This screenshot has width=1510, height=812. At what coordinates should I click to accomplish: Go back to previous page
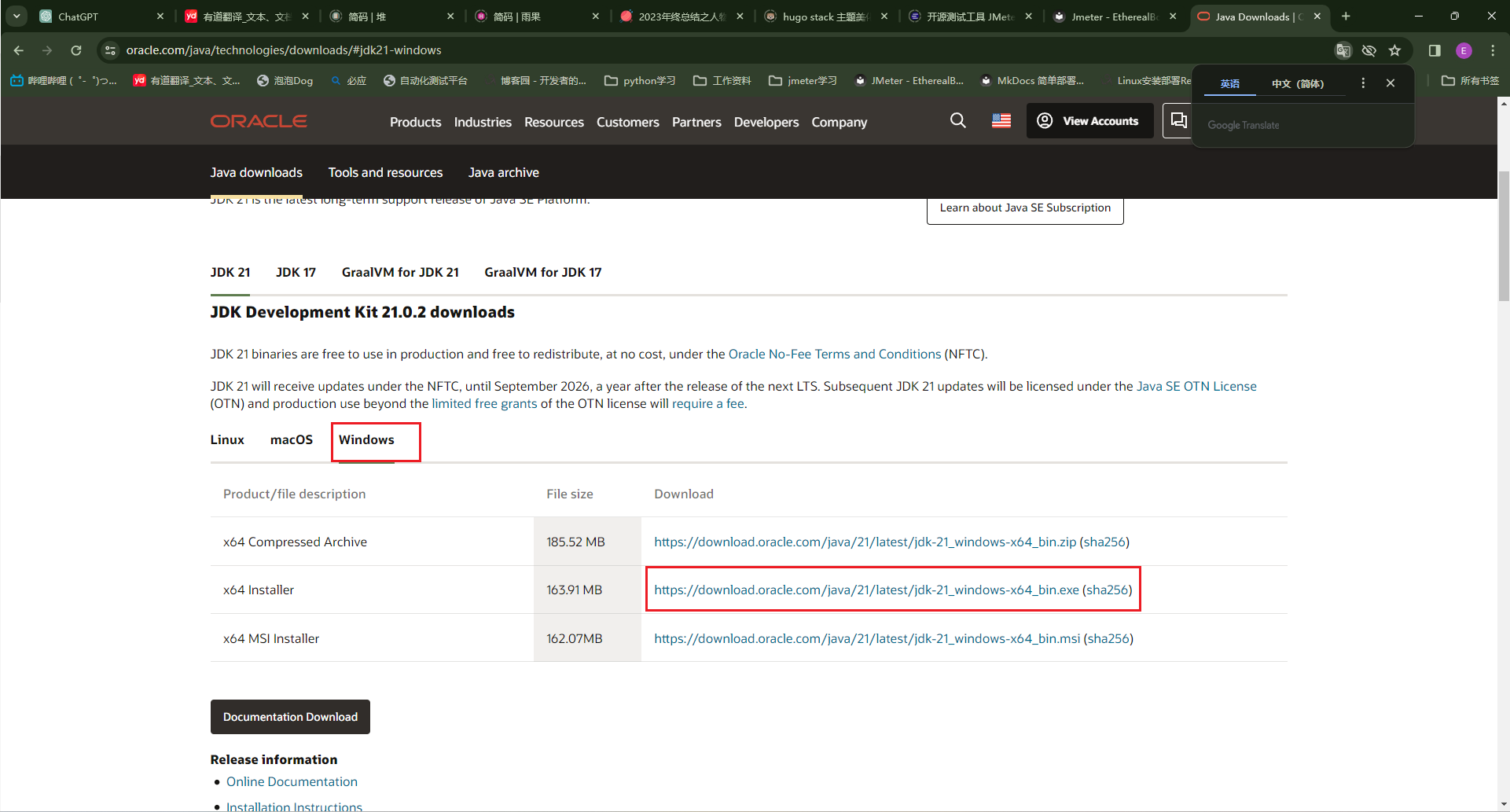19,50
